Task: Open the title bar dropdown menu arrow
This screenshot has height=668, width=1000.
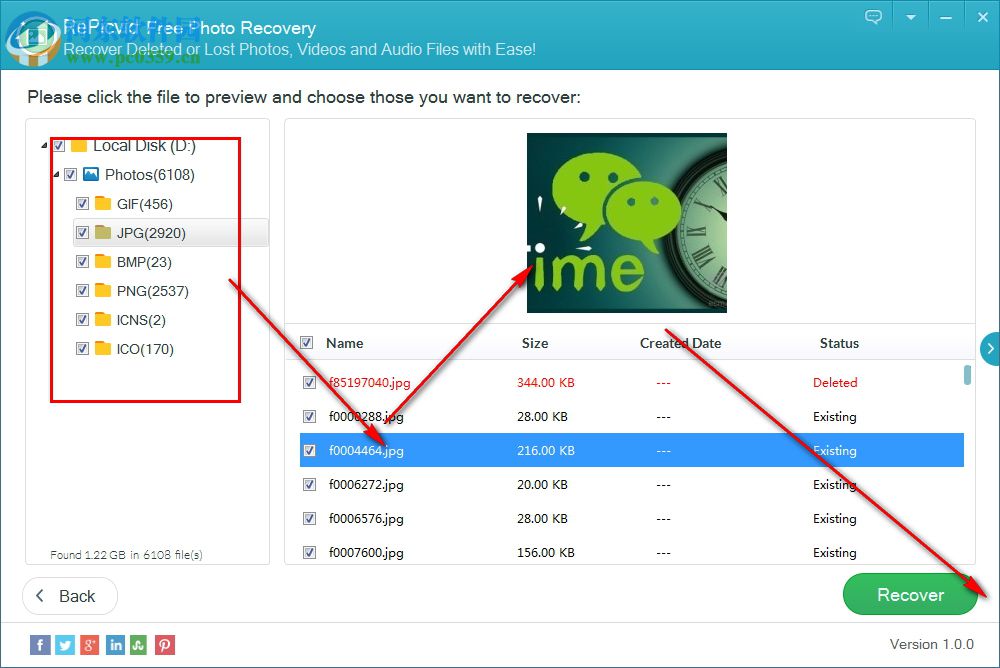Action: tap(910, 17)
